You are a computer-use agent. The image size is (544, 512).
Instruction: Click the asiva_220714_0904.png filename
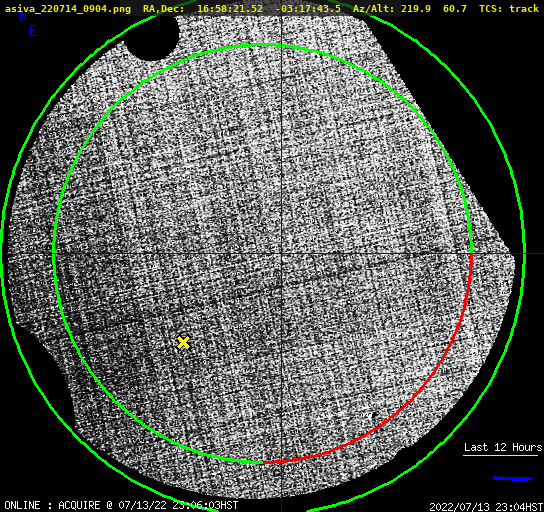(68, 8)
